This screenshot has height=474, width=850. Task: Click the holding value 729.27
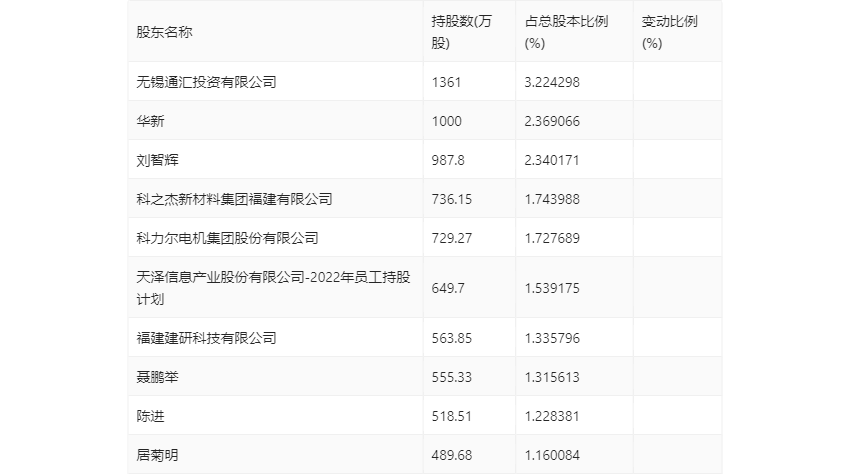[x=452, y=238]
